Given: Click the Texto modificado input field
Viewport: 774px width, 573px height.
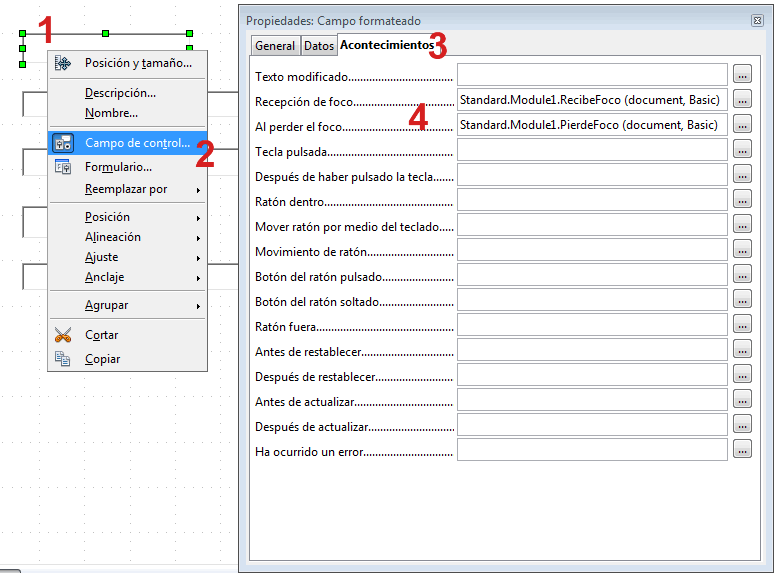Looking at the screenshot, I should click(592, 75).
